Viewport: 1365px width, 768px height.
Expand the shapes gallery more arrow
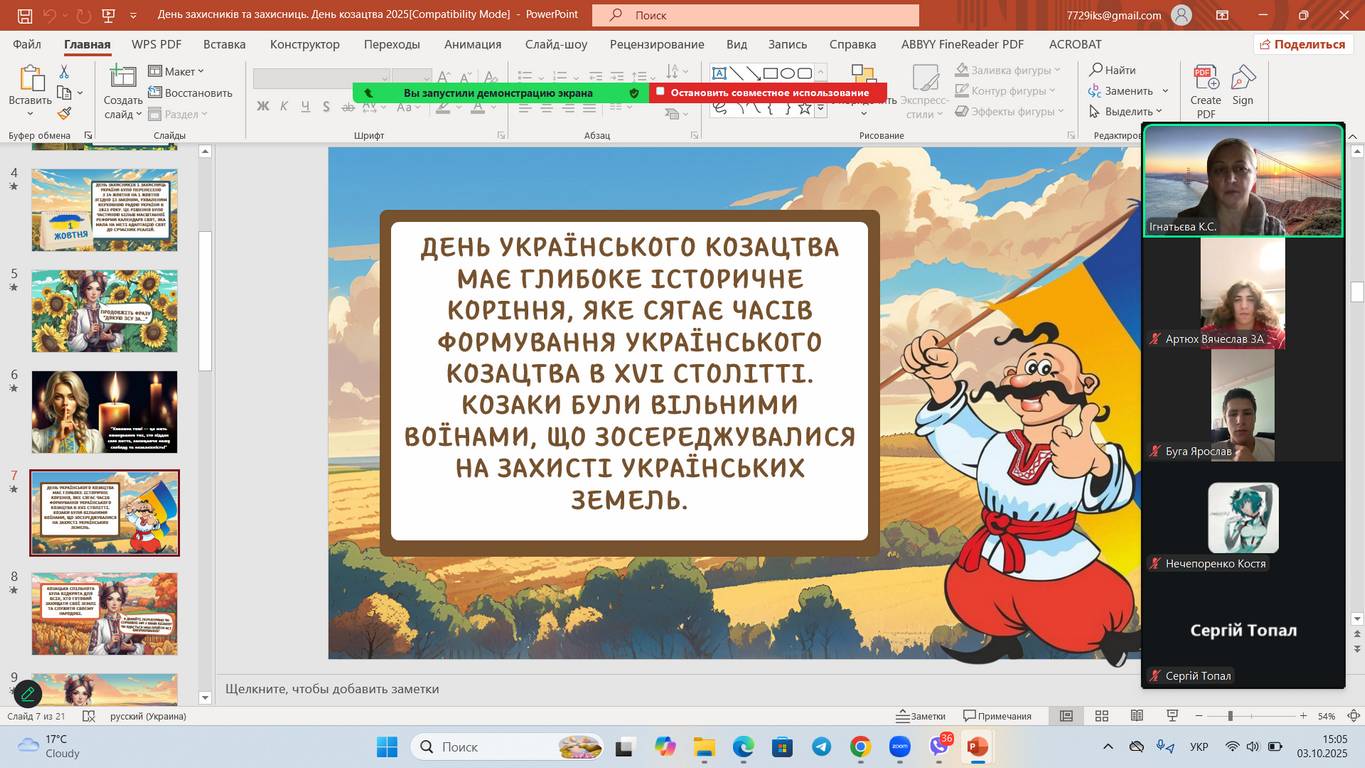tap(821, 110)
